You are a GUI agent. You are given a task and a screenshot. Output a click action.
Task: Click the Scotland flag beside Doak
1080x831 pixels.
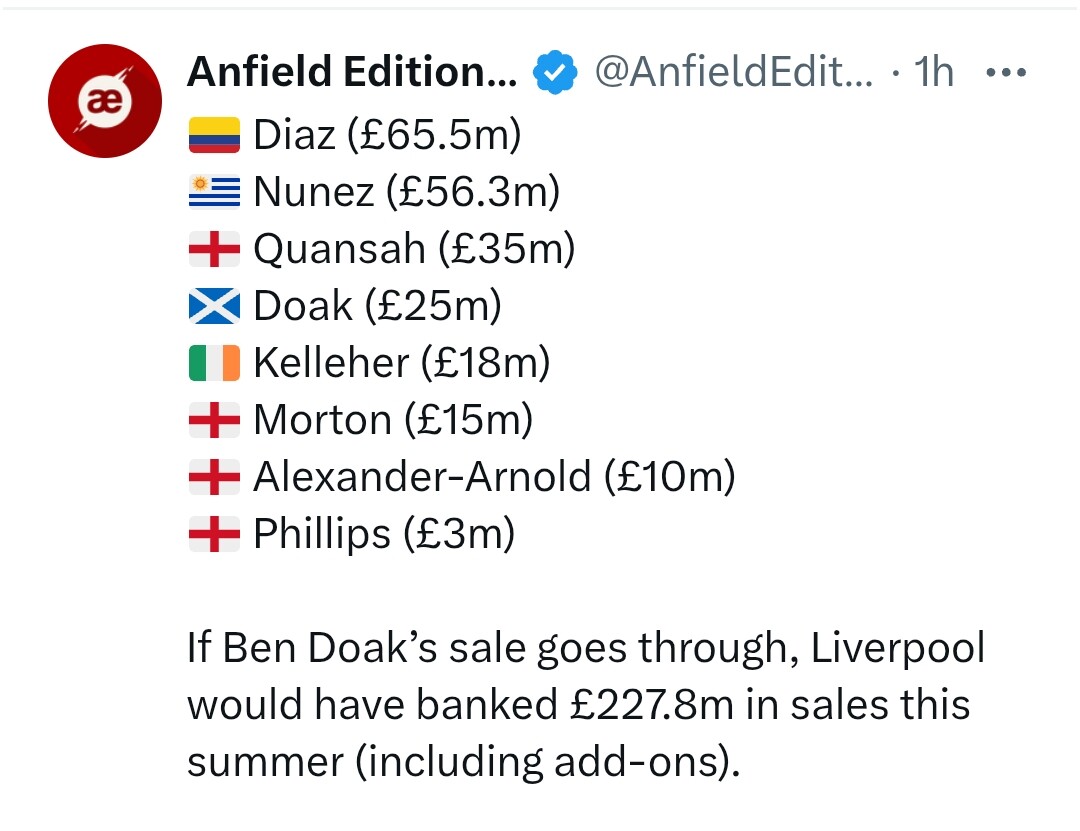coord(215,306)
